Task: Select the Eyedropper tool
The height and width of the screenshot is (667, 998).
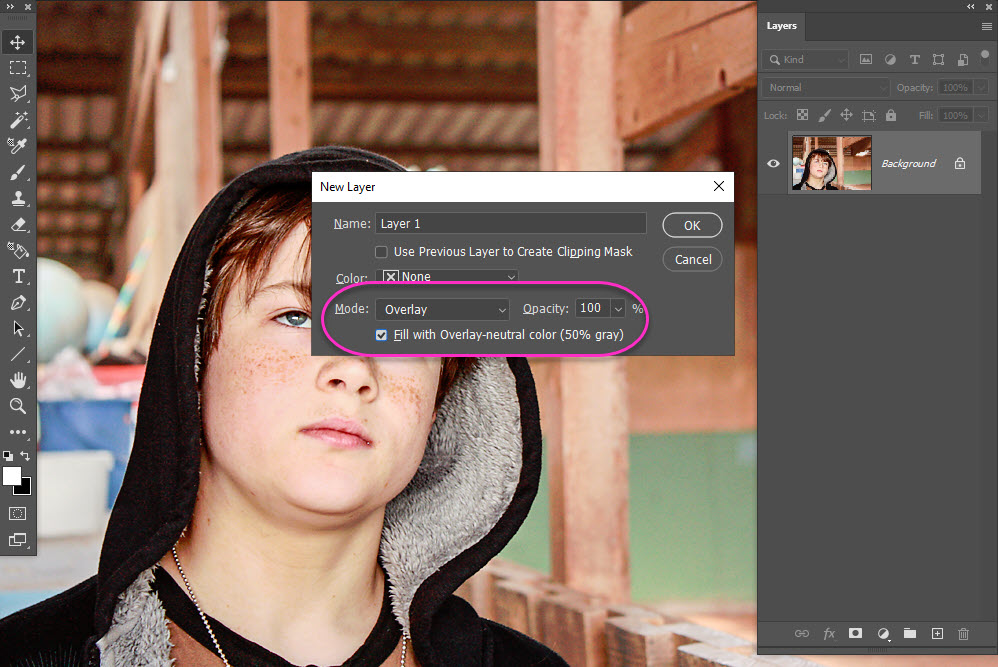Action: [18, 146]
